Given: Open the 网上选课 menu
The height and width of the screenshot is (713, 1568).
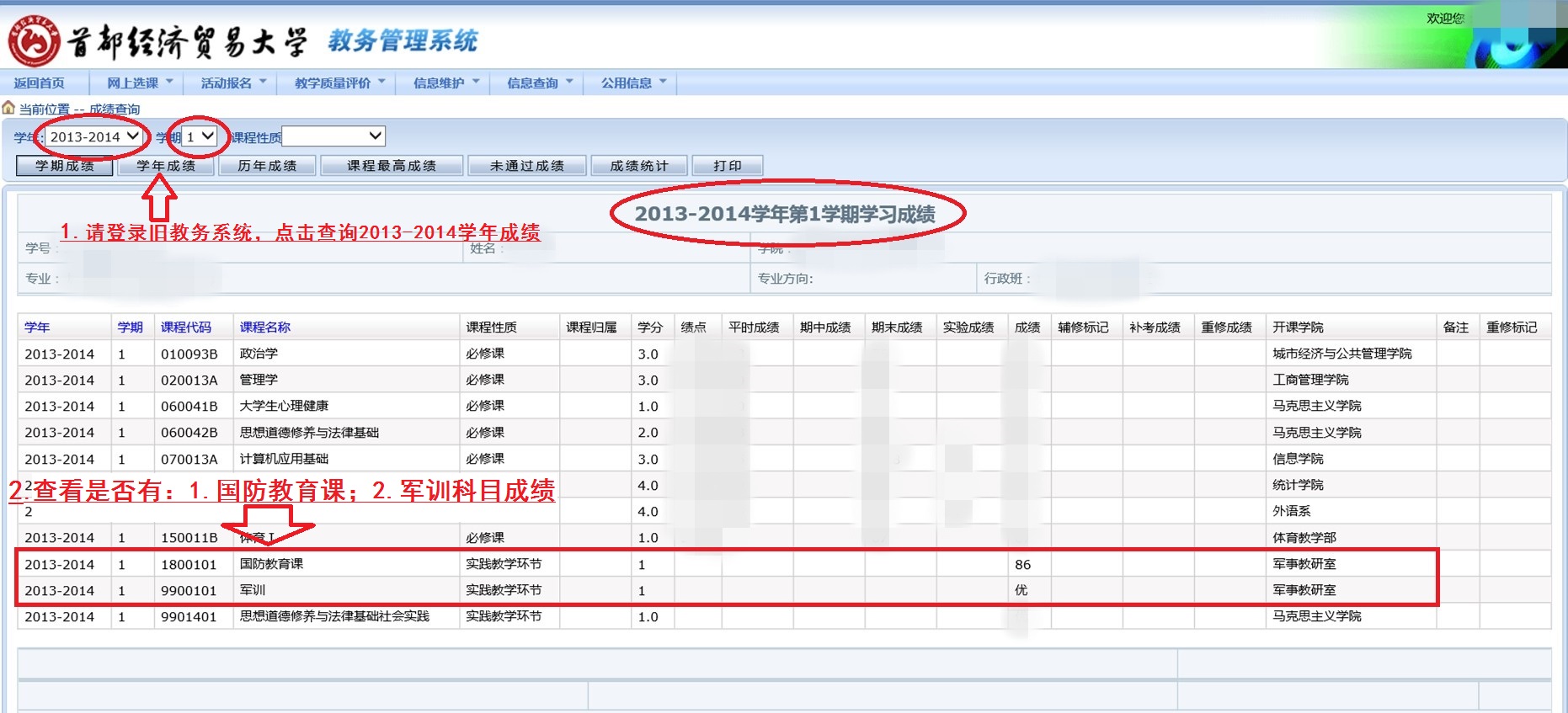Looking at the screenshot, I should [139, 82].
